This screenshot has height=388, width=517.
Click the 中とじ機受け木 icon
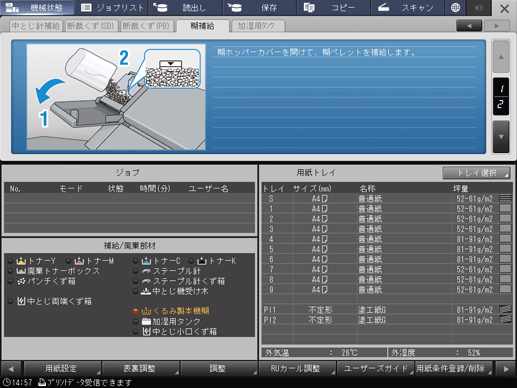[146, 291]
